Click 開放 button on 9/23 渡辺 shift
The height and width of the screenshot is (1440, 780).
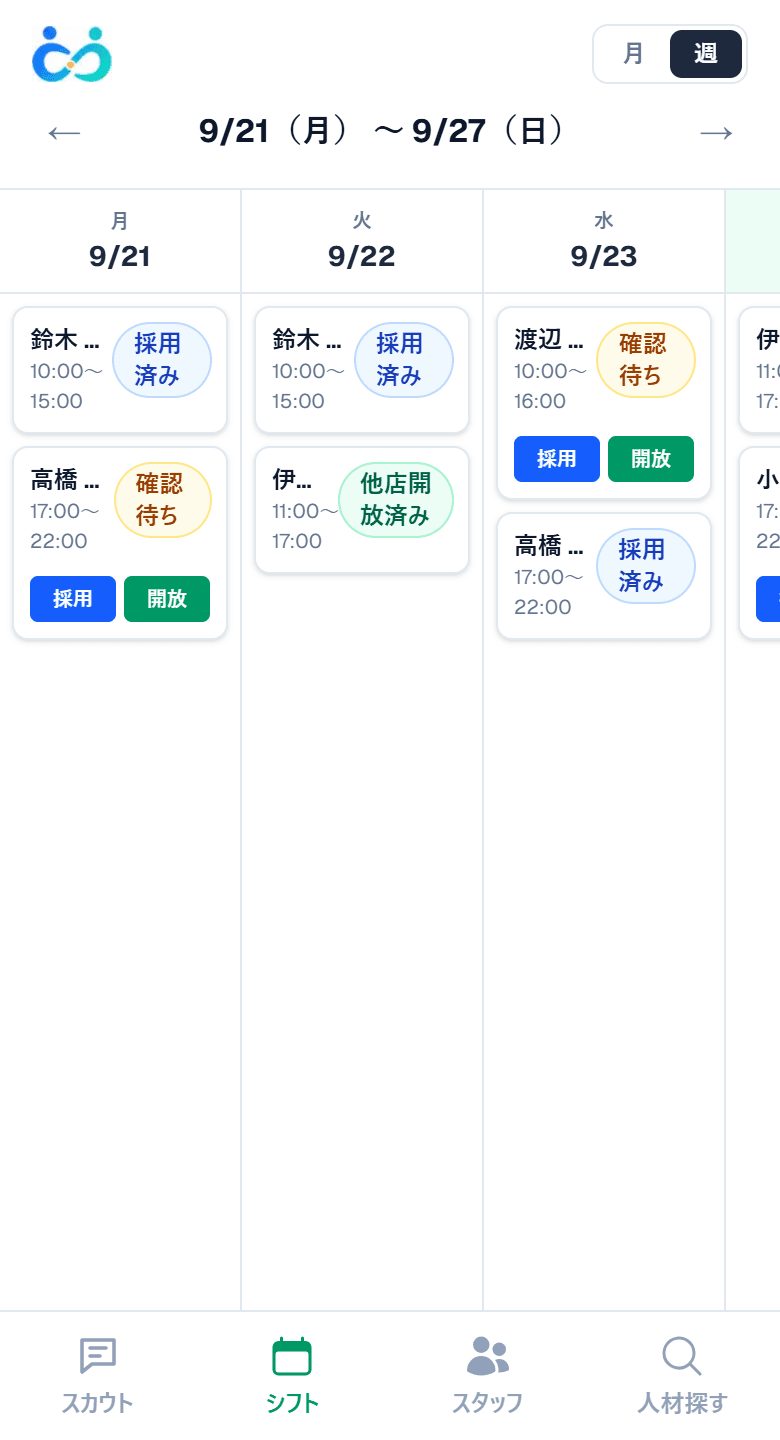651,459
